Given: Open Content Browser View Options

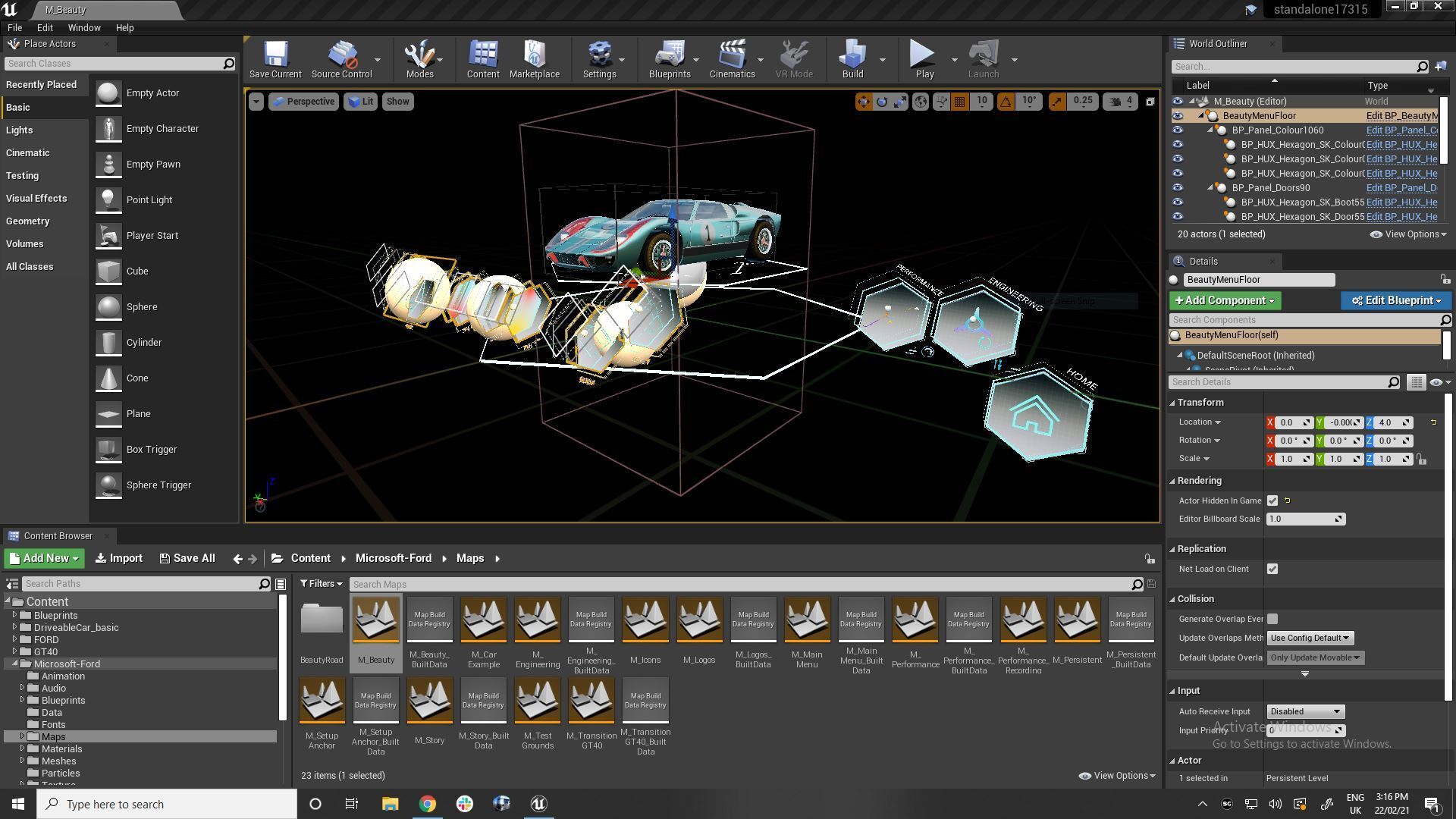Looking at the screenshot, I should point(1117,776).
